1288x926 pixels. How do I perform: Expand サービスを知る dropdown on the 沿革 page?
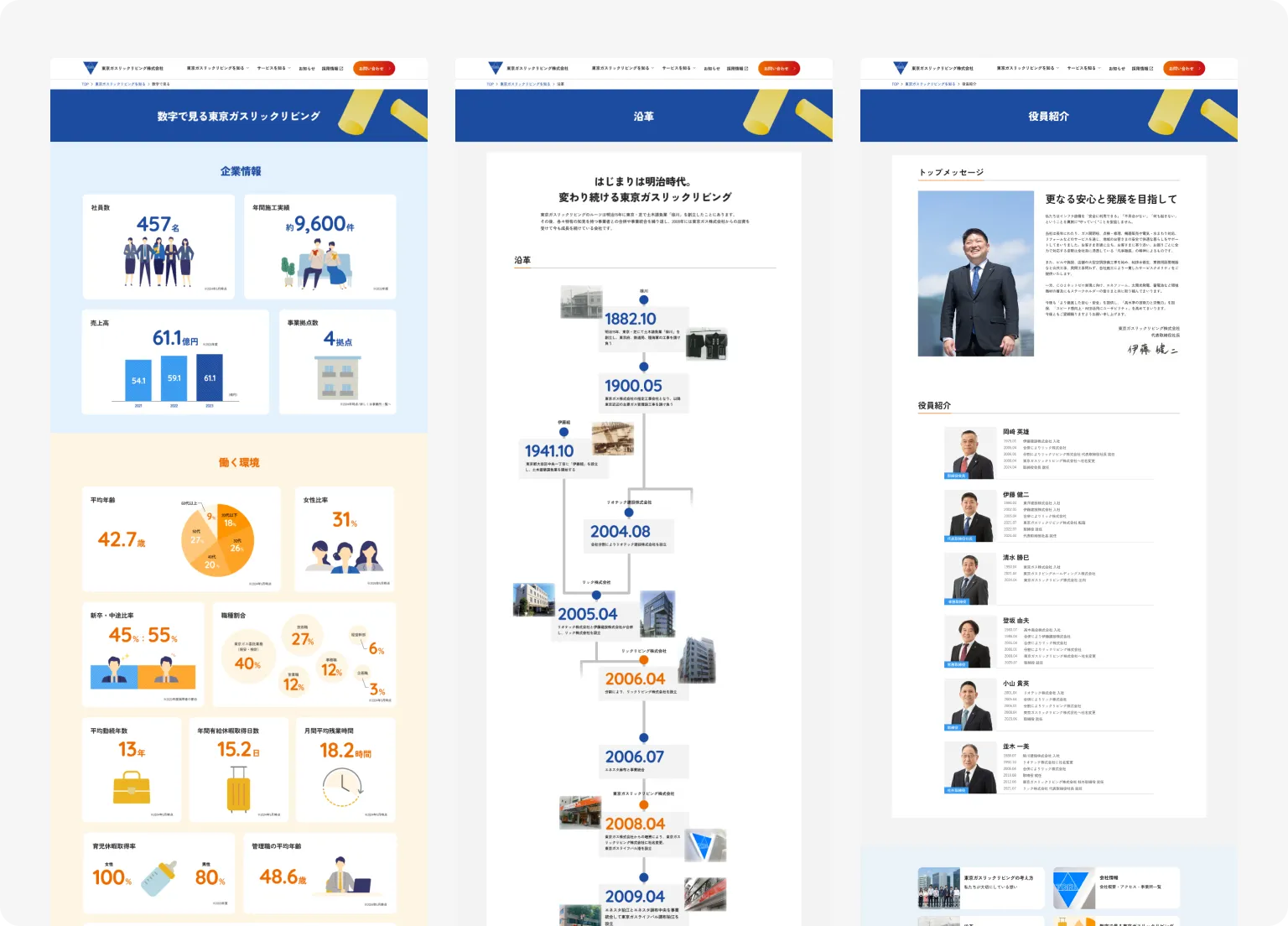coord(678,68)
